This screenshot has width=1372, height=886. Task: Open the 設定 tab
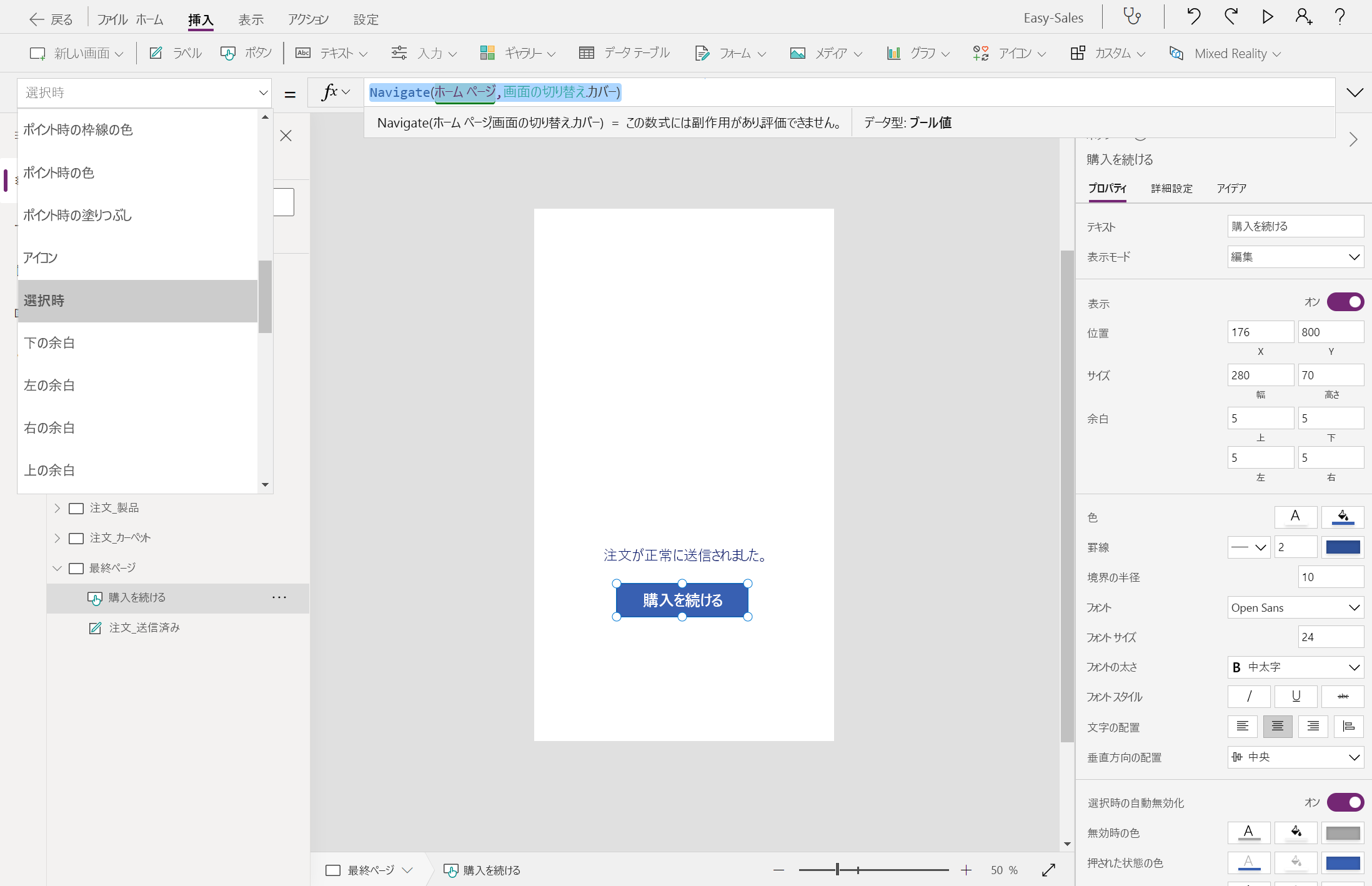tap(366, 19)
